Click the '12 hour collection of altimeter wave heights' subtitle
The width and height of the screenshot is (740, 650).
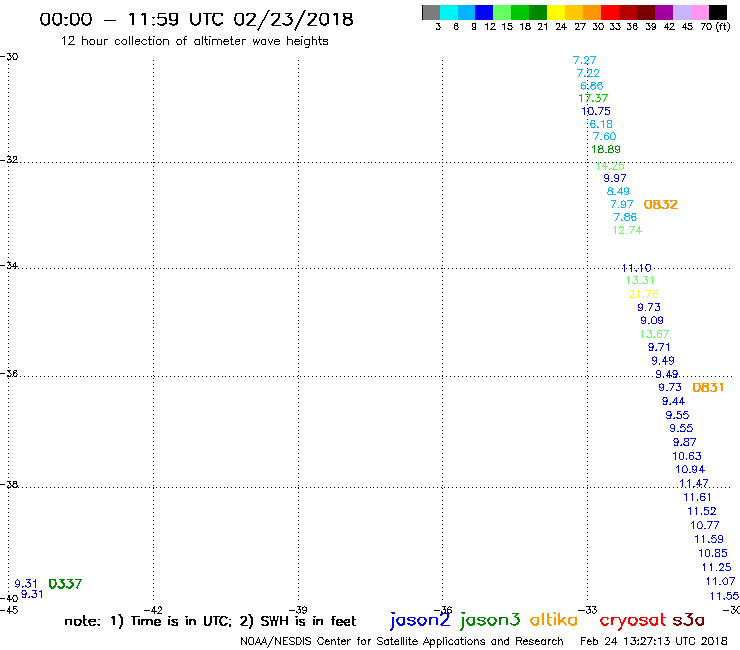[x=194, y=41]
